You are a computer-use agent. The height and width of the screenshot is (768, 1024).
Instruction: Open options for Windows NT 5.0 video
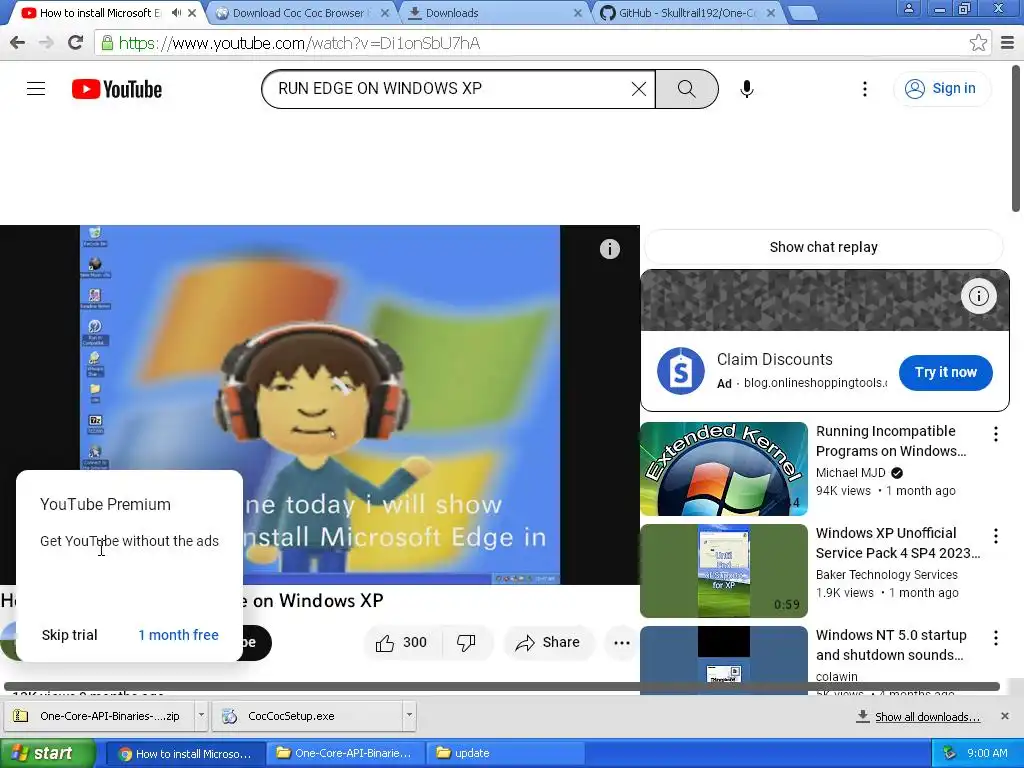tap(995, 638)
